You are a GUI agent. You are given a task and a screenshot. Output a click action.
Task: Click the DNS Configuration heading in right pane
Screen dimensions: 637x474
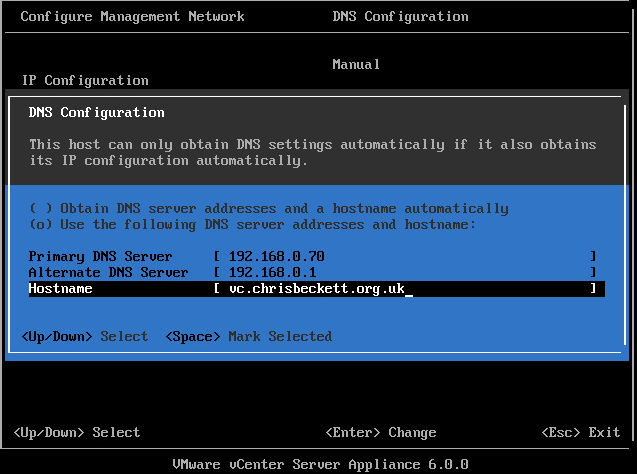tap(400, 17)
